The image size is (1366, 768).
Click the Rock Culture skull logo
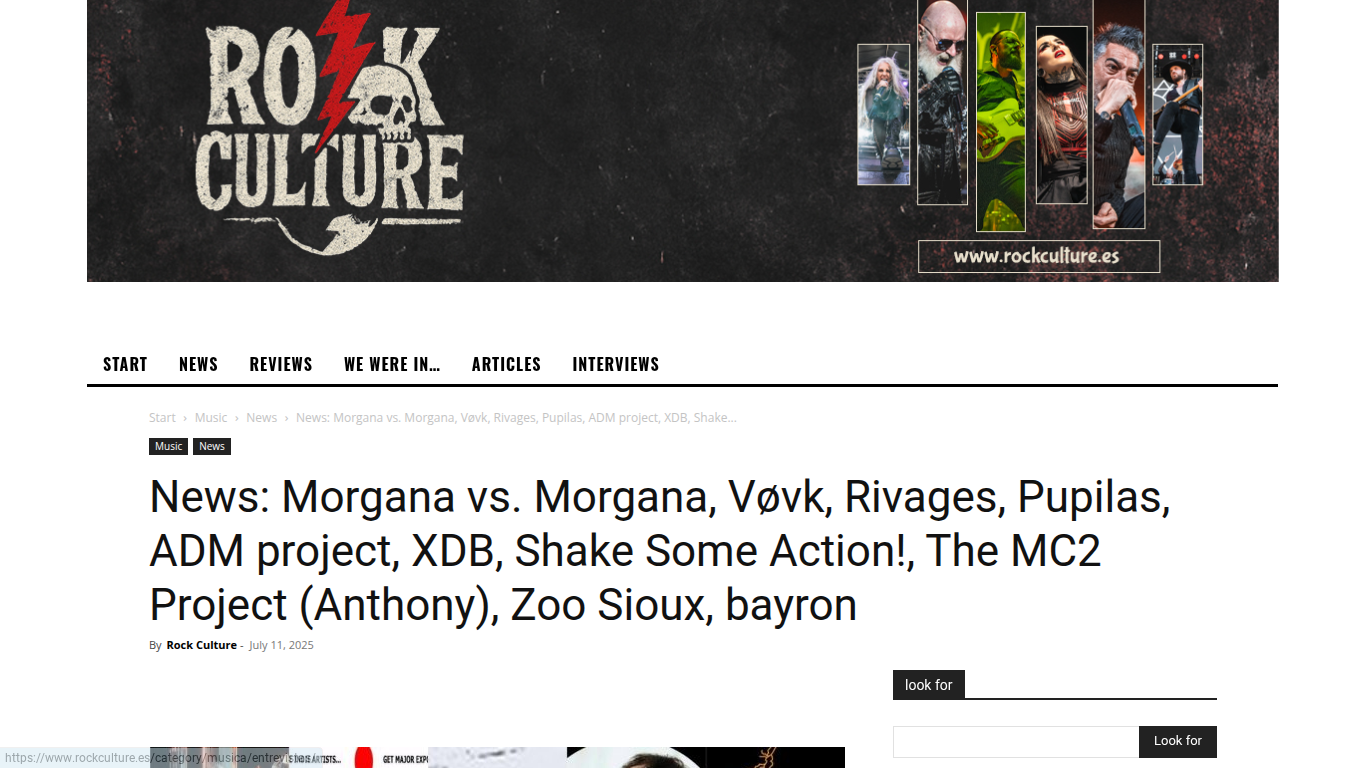coord(328,130)
